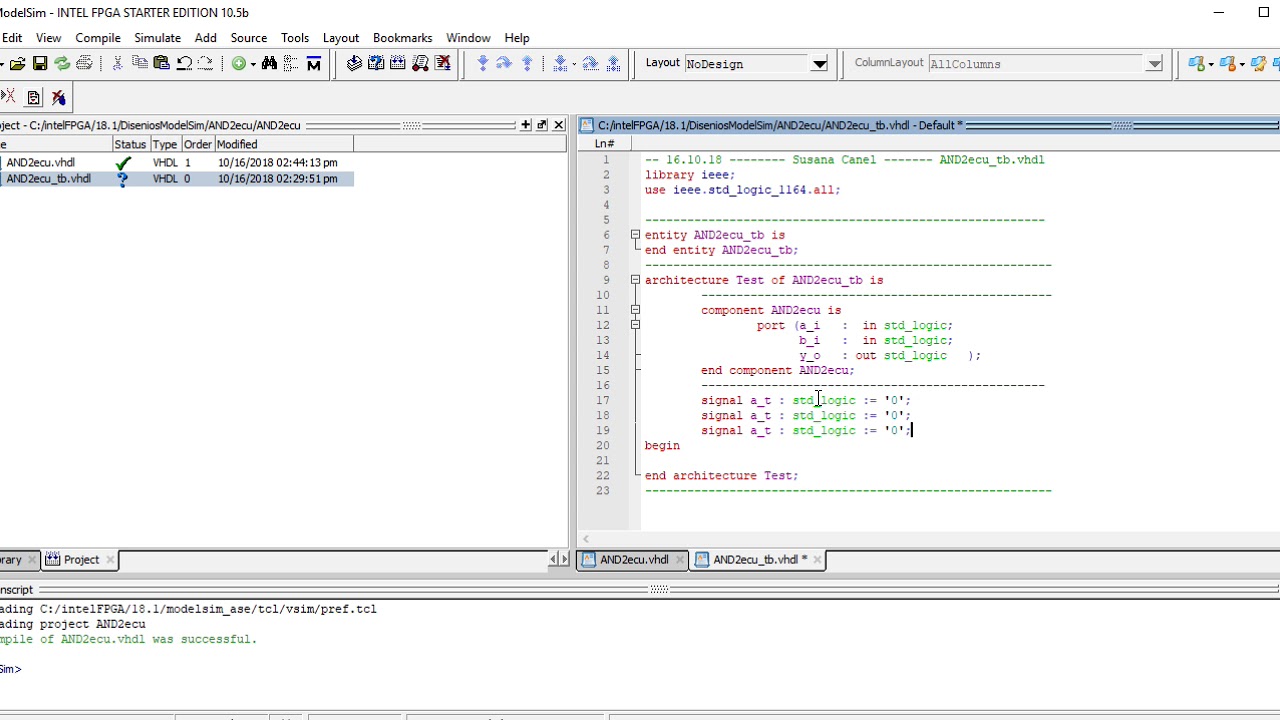The height and width of the screenshot is (720, 1280).
Task: Click the Open file folder icon
Action: pos(17,64)
